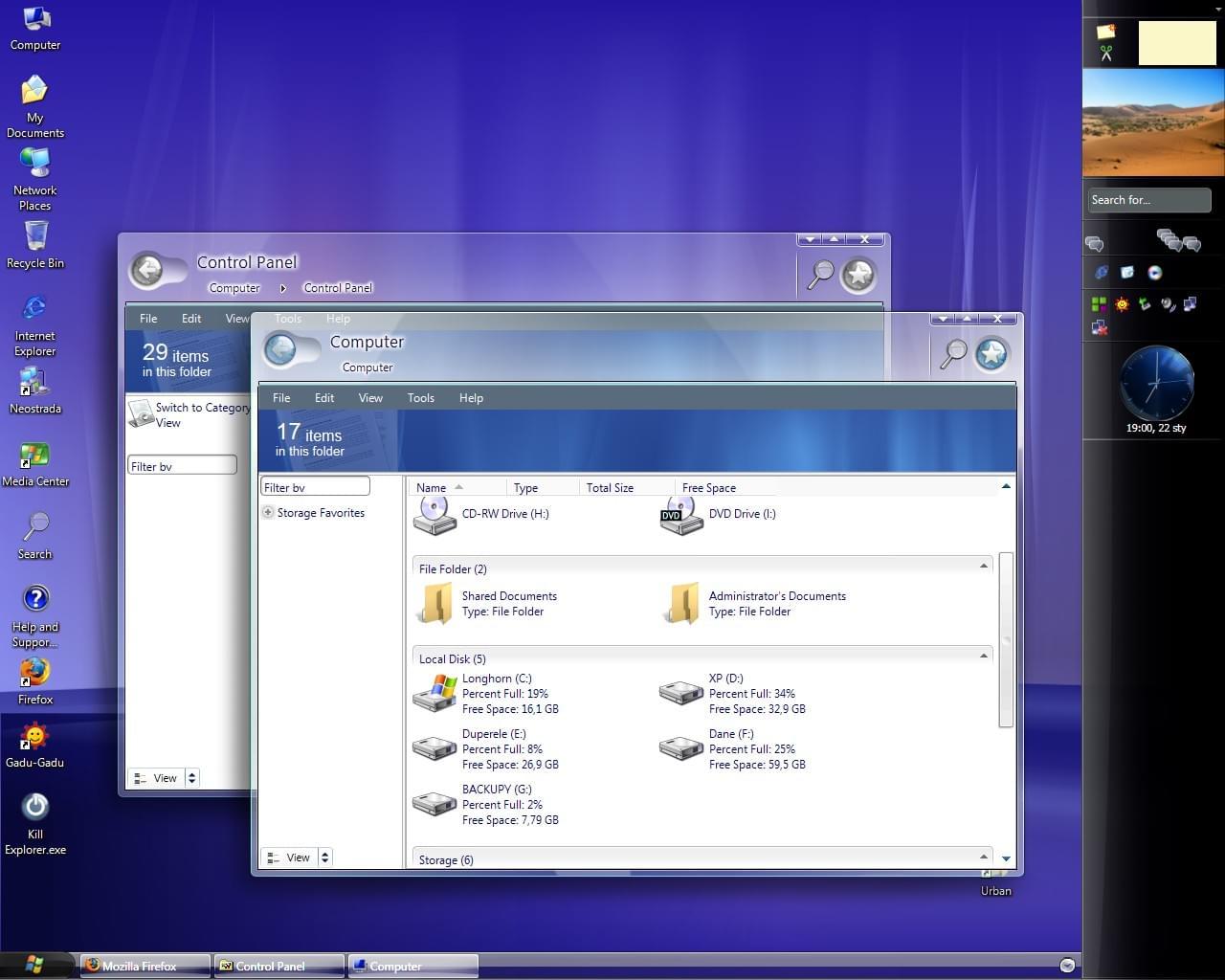Run Kill Explorer.exe desktop icon
This screenshot has height=980, width=1225.
click(x=35, y=823)
